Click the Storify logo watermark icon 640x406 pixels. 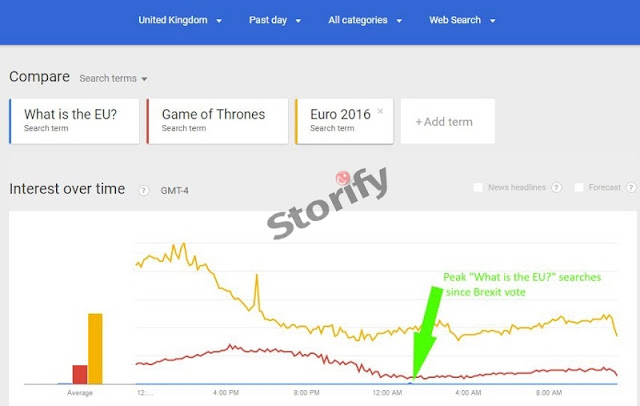(343, 178)
